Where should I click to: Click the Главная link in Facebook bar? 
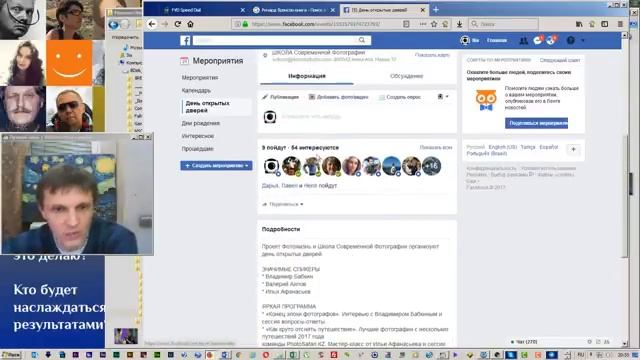click(497, 40)
